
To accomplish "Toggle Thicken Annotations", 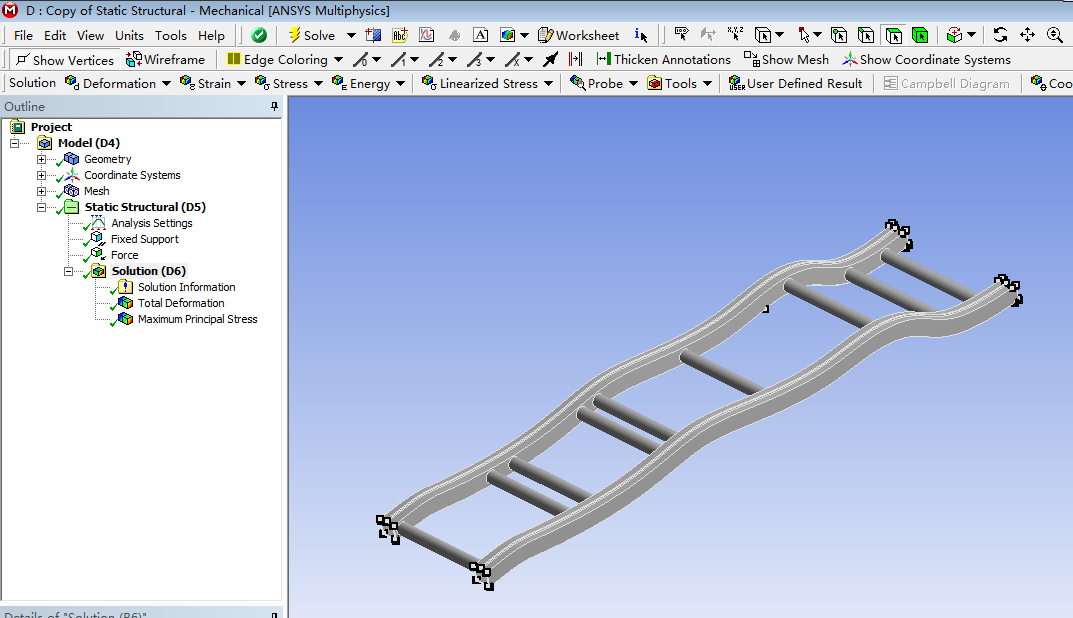I will pyautogui.click(x=663, y=60).
